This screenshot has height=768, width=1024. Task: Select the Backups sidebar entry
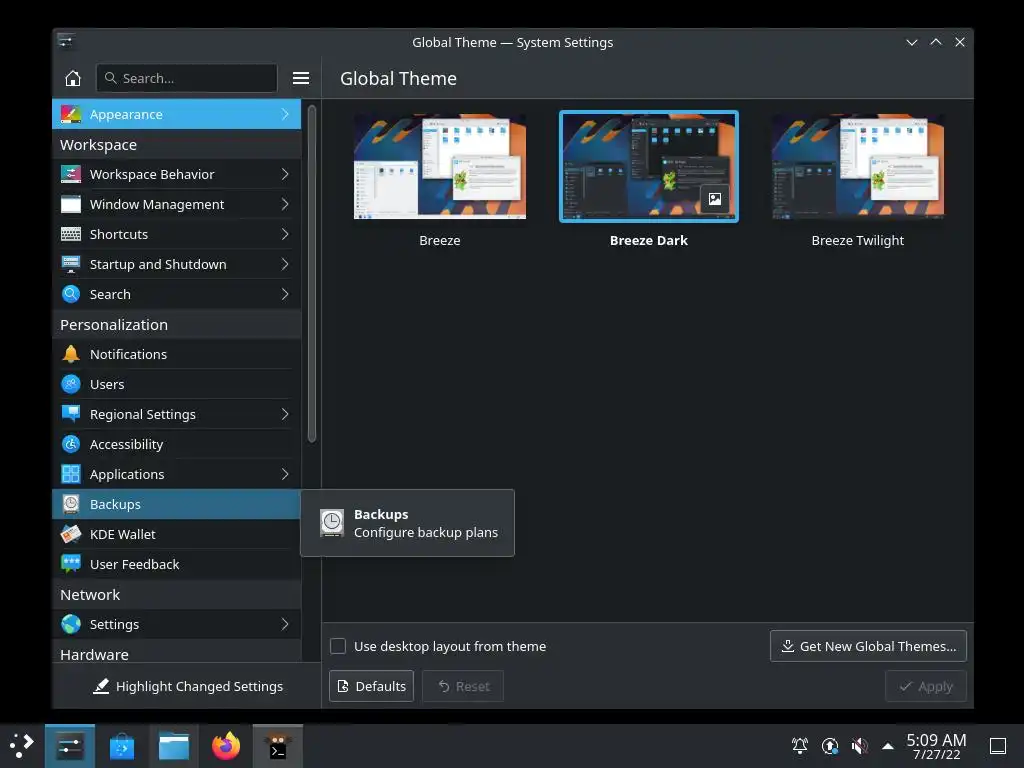point(176,504)
